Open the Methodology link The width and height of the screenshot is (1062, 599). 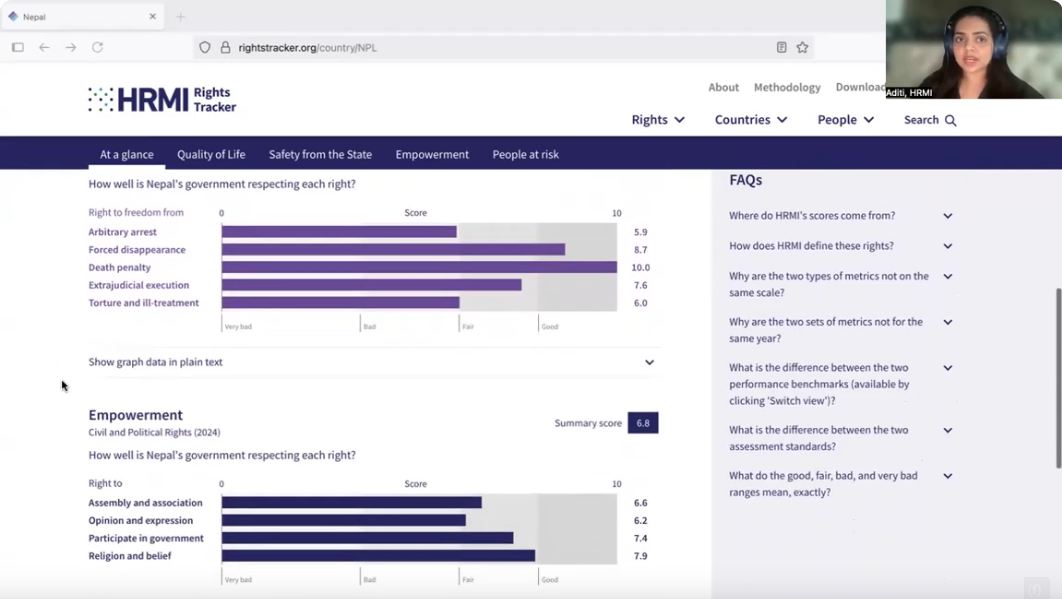[787, 87]
